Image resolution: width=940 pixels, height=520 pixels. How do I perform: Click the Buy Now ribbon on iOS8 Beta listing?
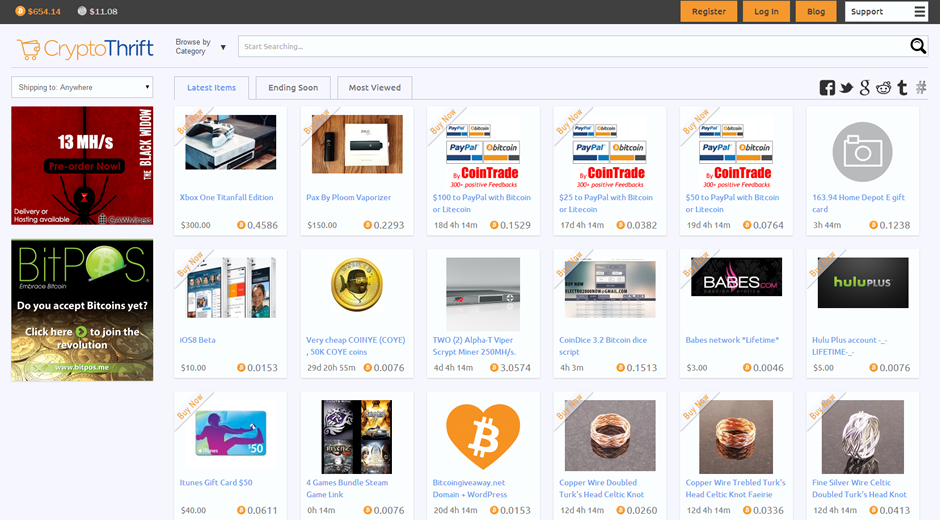coord(190,264)
